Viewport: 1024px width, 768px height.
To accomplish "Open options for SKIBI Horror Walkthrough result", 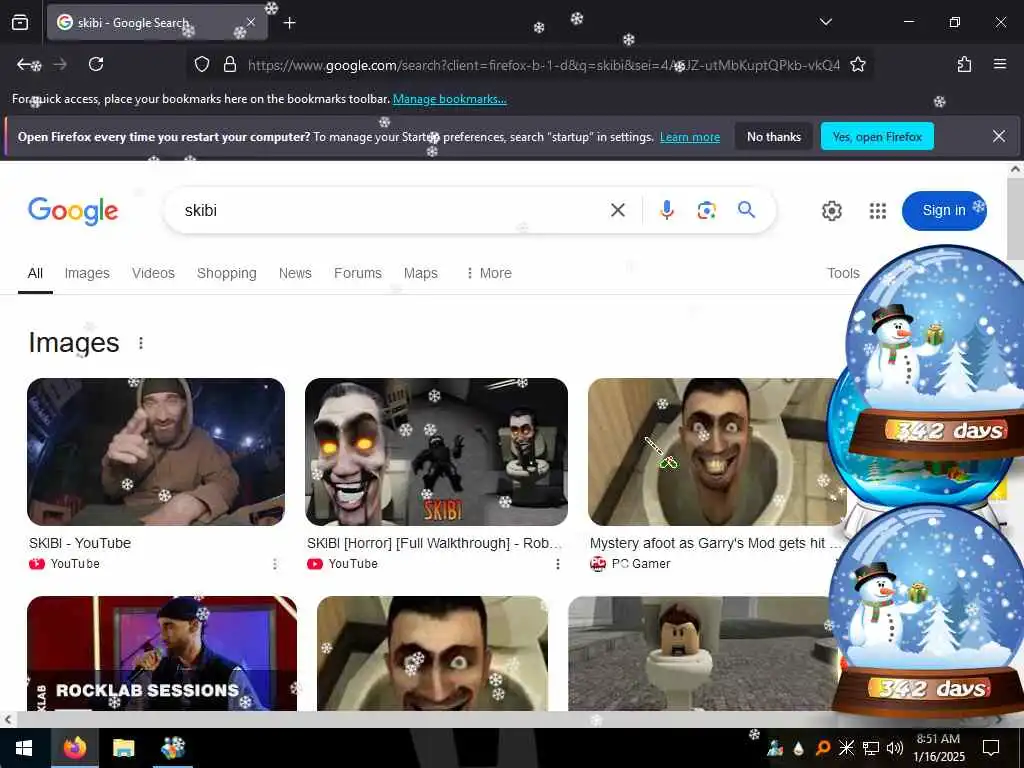I will pos(558,564).
